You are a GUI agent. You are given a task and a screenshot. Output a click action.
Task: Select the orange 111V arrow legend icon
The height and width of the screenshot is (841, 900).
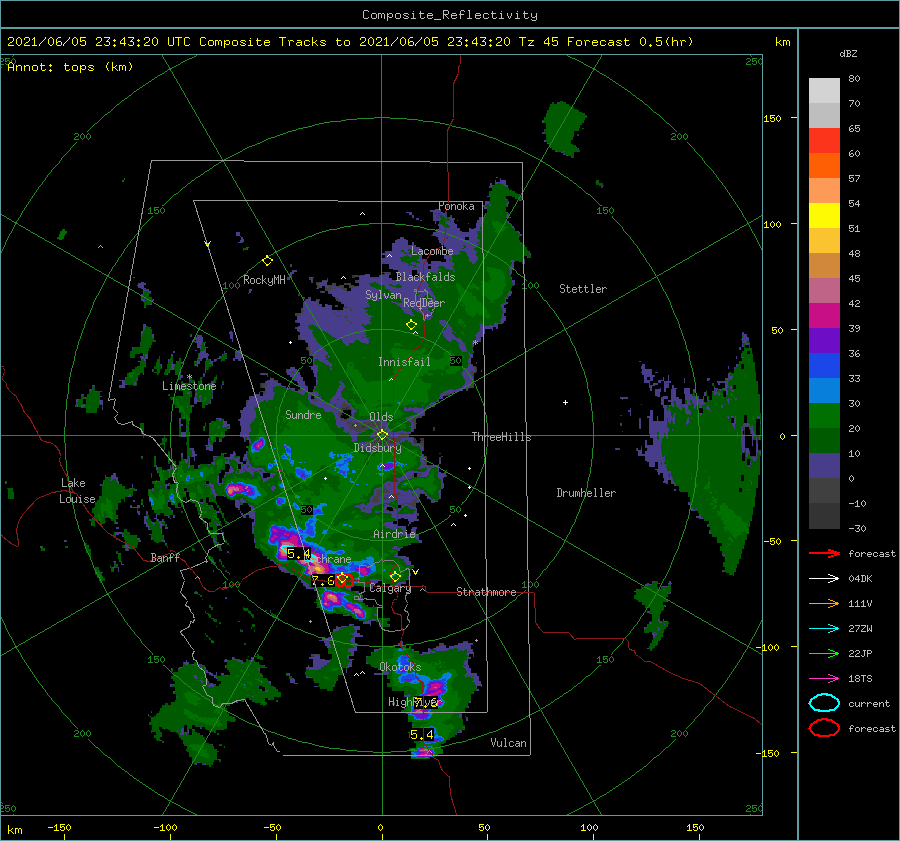point(824,603)
